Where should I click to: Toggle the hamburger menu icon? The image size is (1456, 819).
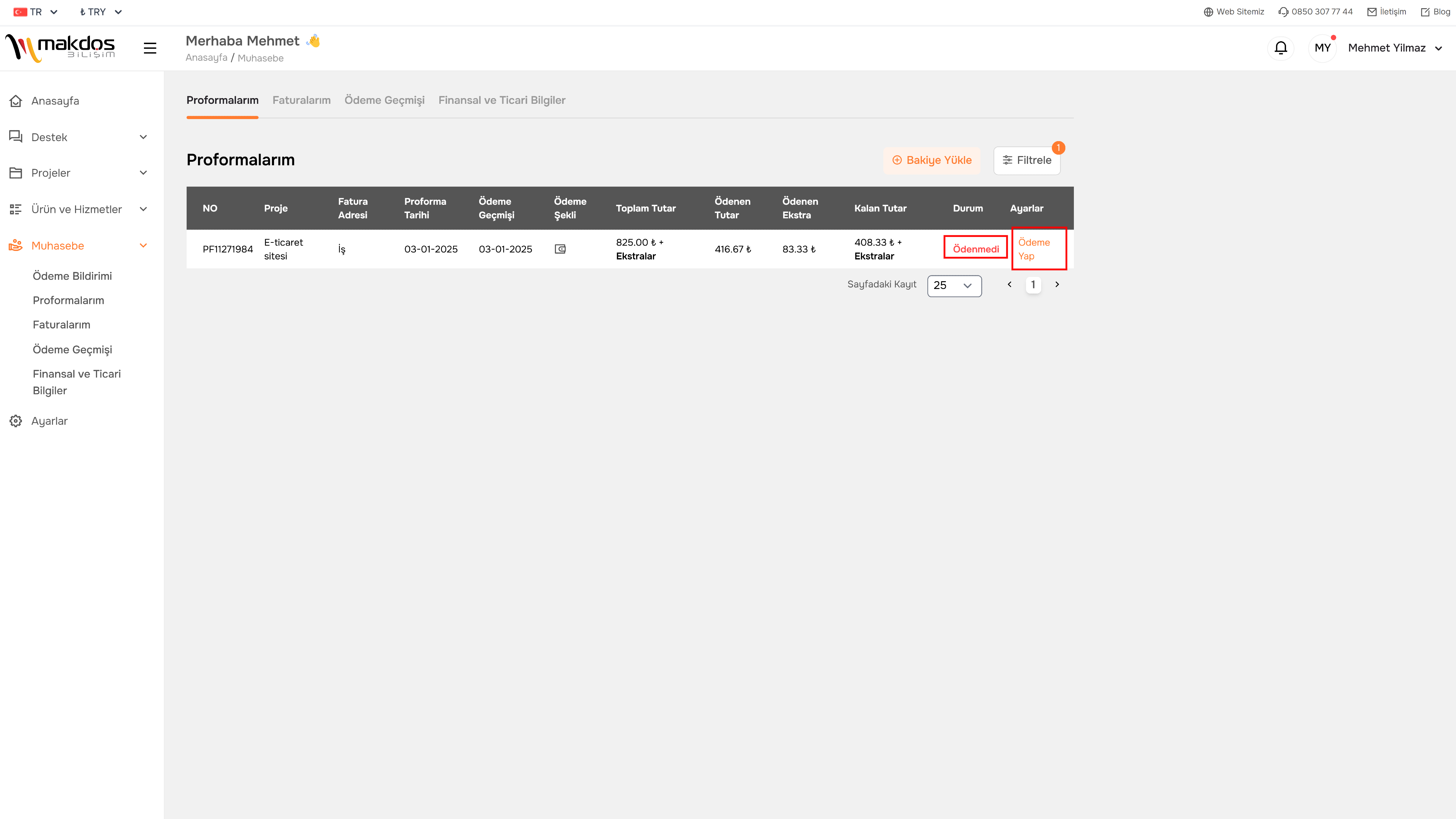[x=150, y=48]
